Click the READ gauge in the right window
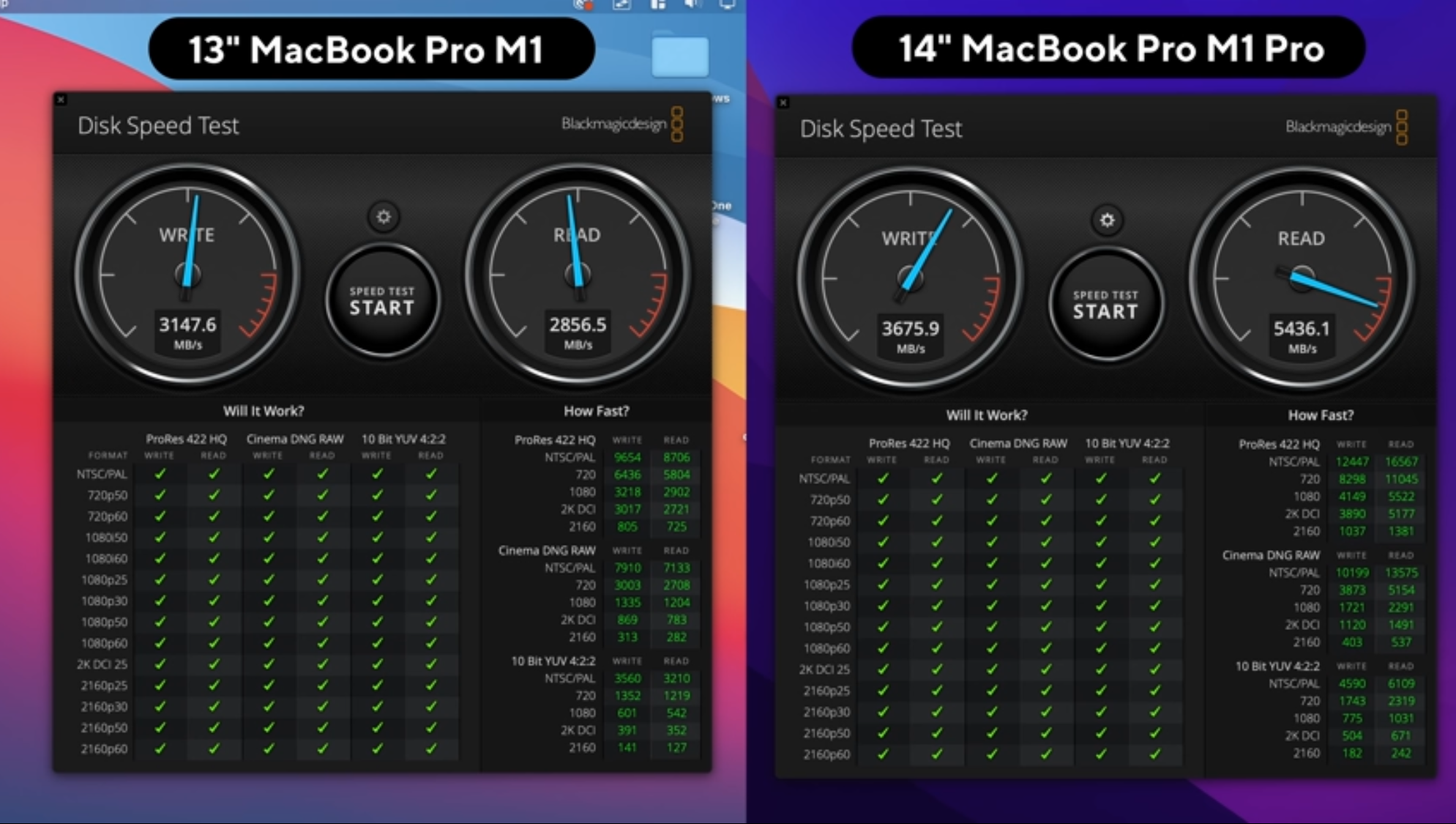Image resolution: width=1456 pixels, height=824 pixels. tap(1302, 278)
